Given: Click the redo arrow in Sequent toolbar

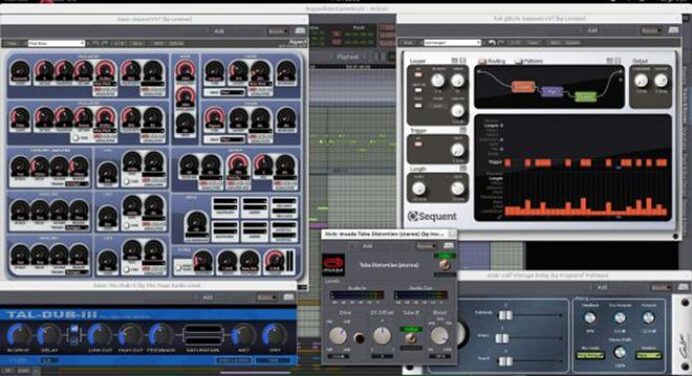Looking at the screenshot, I should tap(501, 42).
